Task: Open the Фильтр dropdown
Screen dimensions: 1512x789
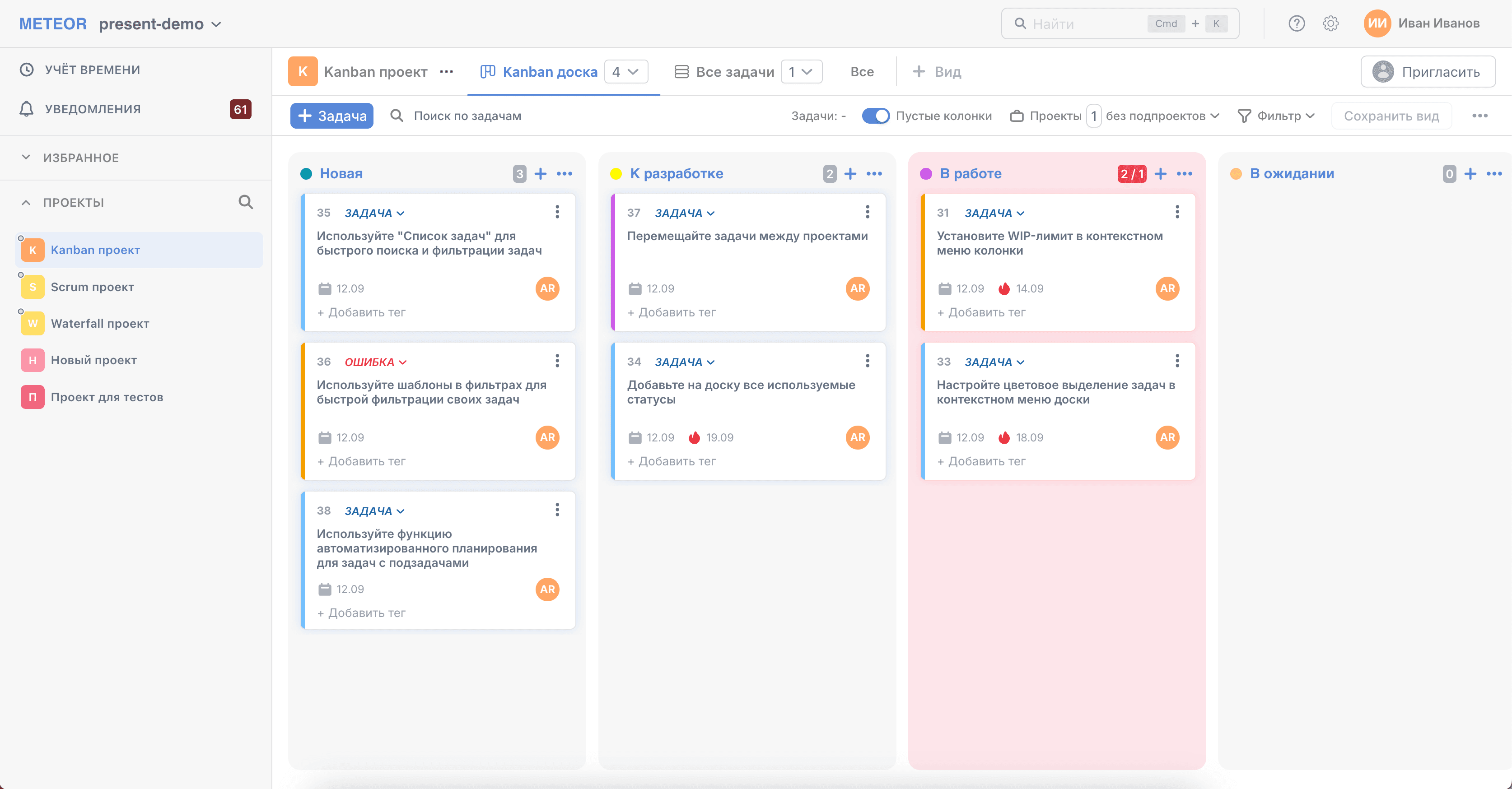Action: tap(1276, 116)
